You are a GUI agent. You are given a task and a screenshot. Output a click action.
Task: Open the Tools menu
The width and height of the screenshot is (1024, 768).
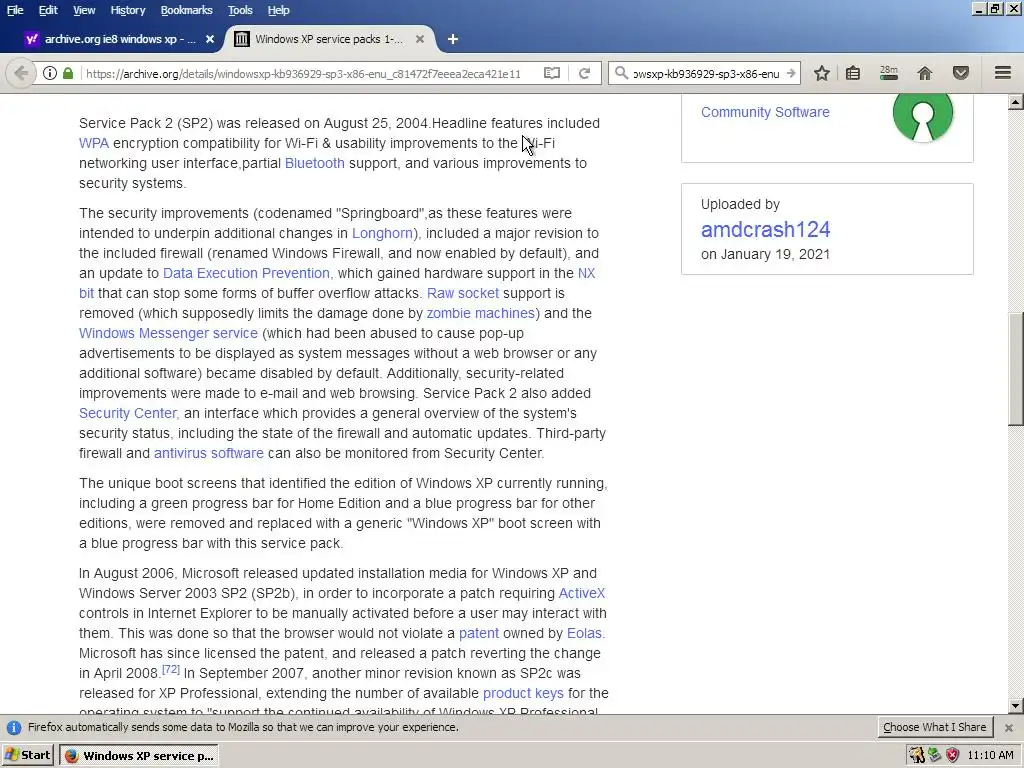coord(240,10)
